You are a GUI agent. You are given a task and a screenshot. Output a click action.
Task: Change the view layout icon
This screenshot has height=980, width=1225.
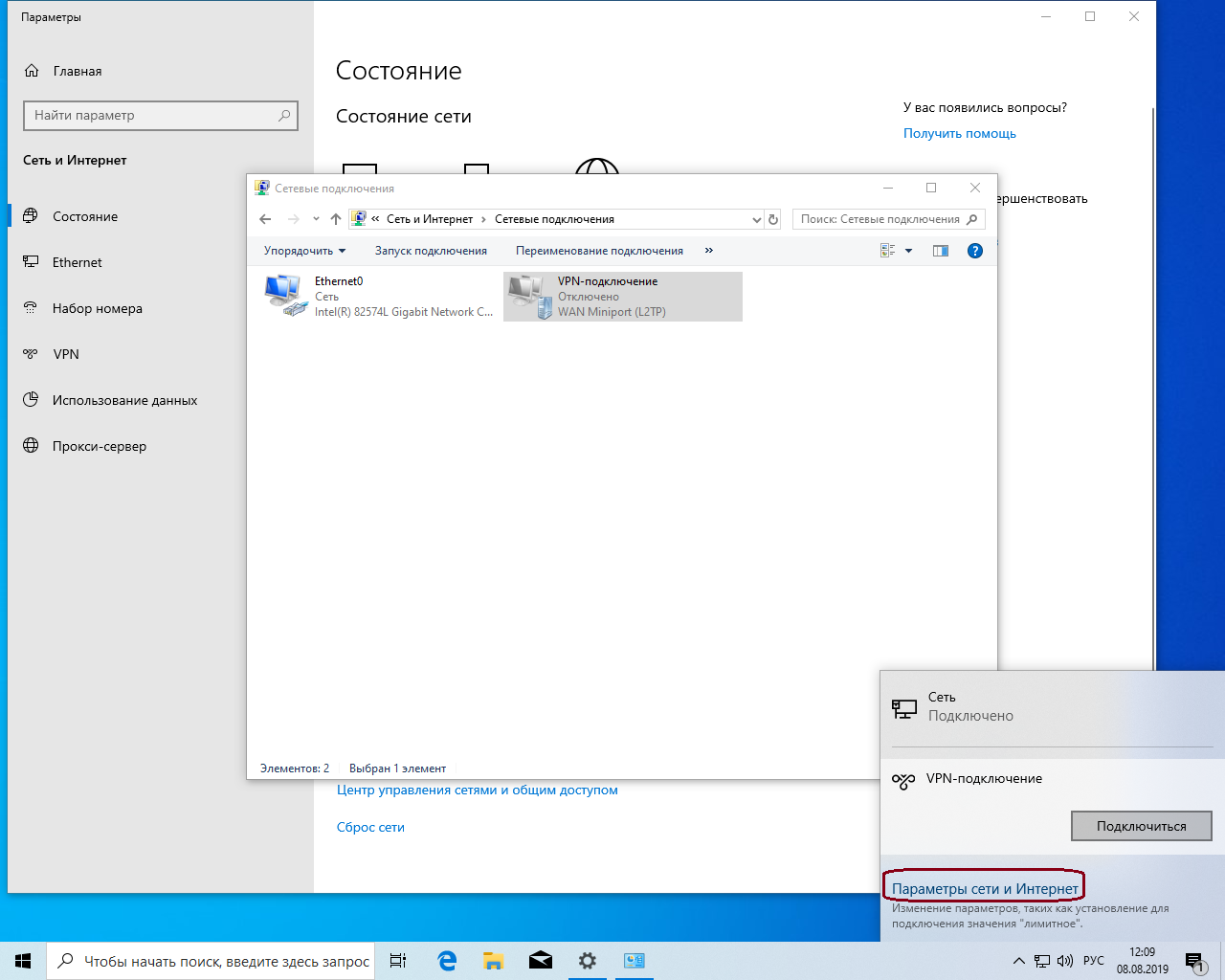887,251
